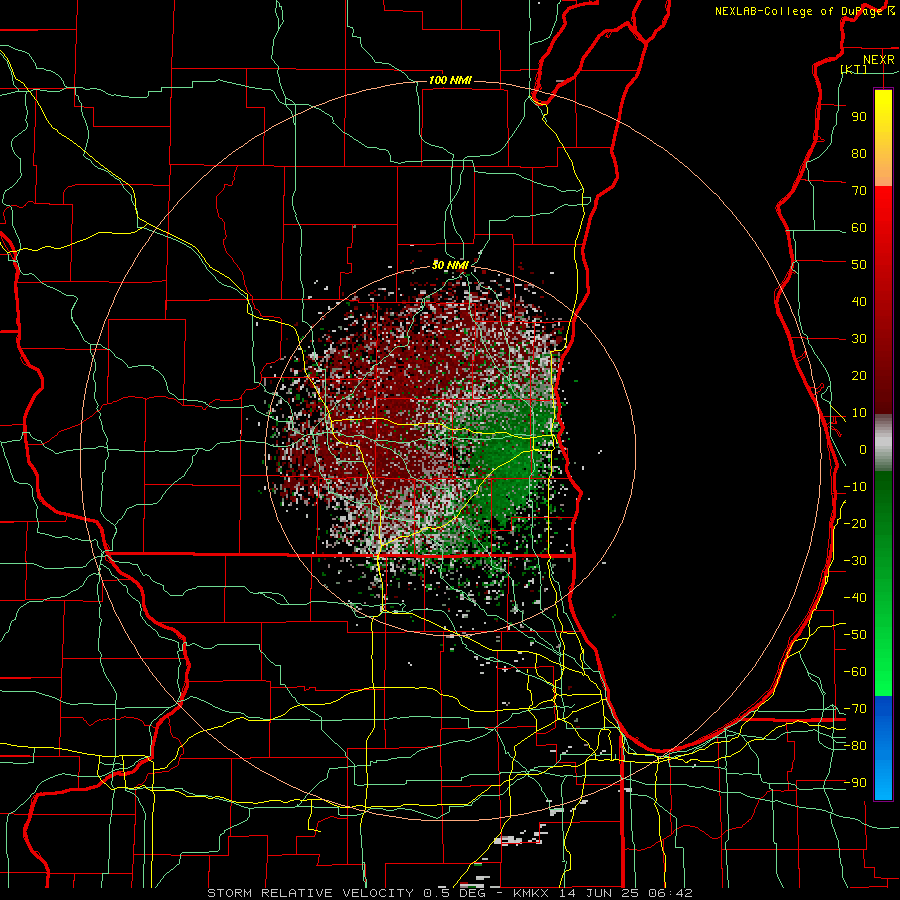Select the -20 knot scale label

(x=855, y=524)
